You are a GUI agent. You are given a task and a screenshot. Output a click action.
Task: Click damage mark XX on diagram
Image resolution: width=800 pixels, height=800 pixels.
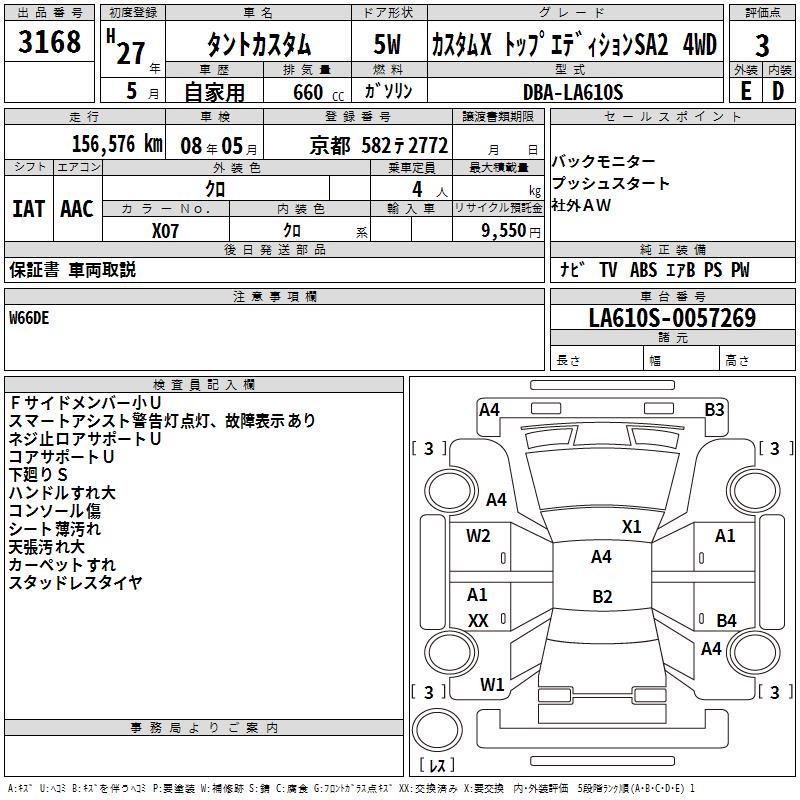pyautogui.click(x=478, y=621)
